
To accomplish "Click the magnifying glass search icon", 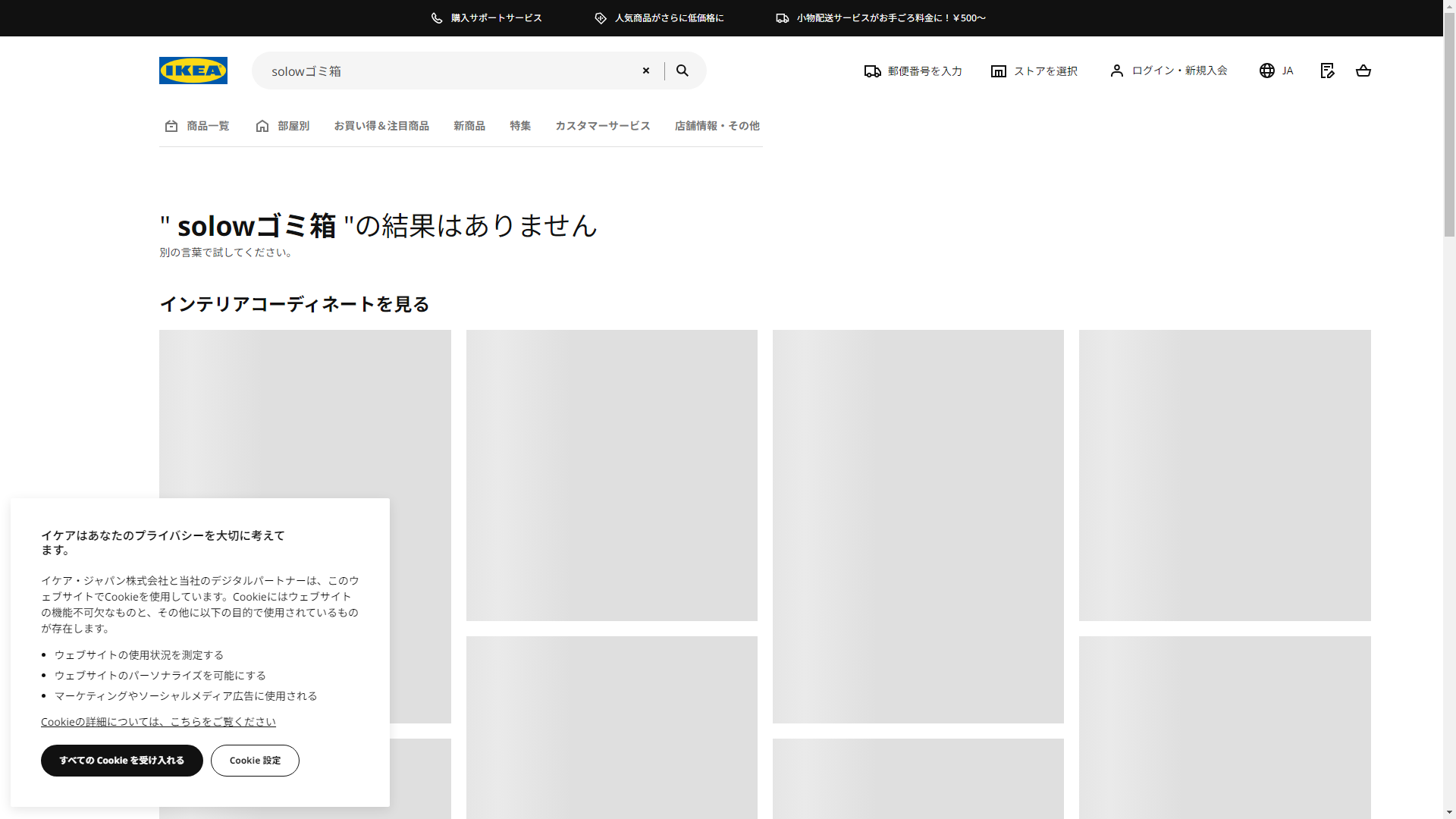I will 682,71.
